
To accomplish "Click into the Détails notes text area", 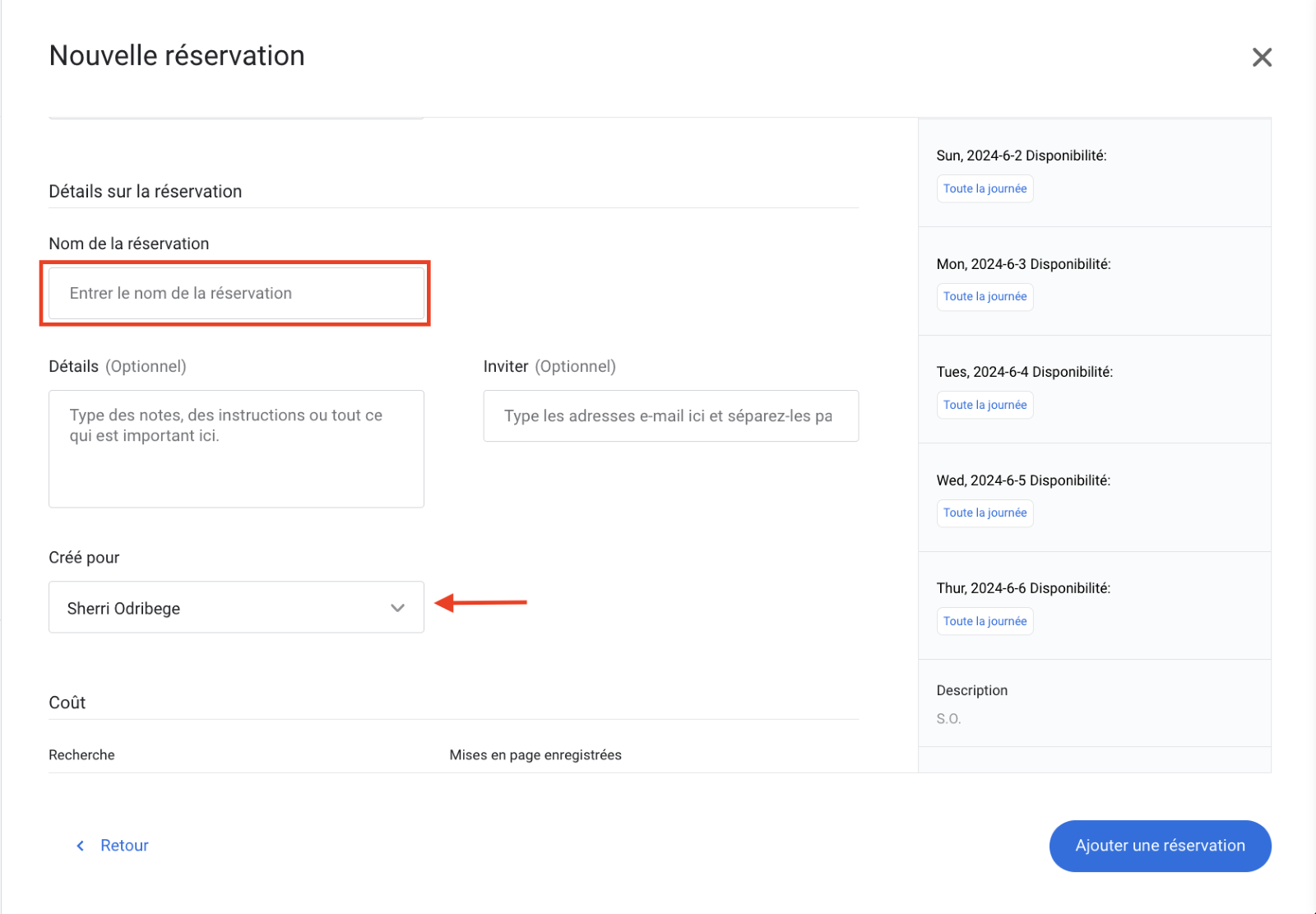I will (x=236, y=448).
